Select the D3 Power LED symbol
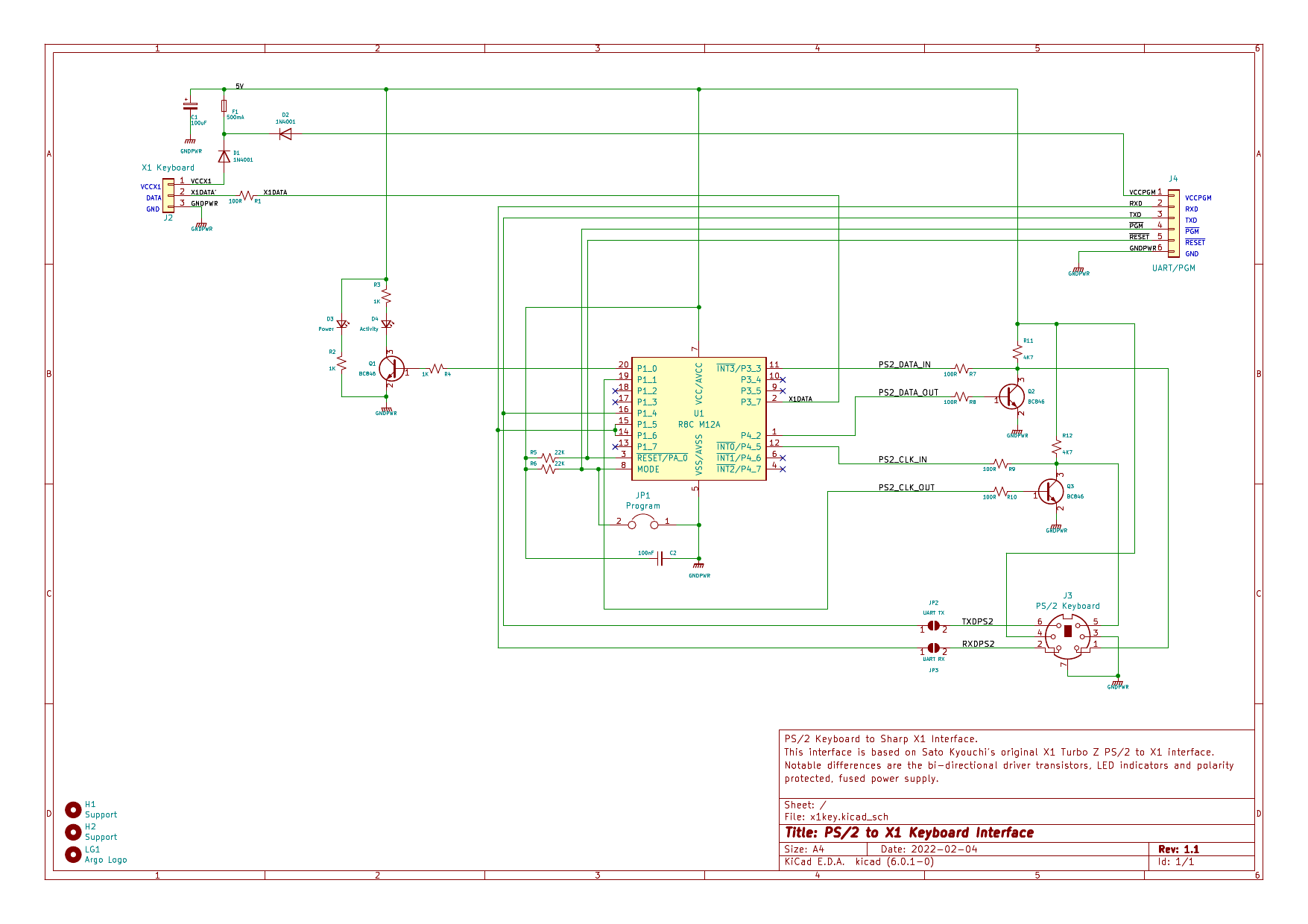The height and width of the screenshot is (924, 1308). pos(342,324)
